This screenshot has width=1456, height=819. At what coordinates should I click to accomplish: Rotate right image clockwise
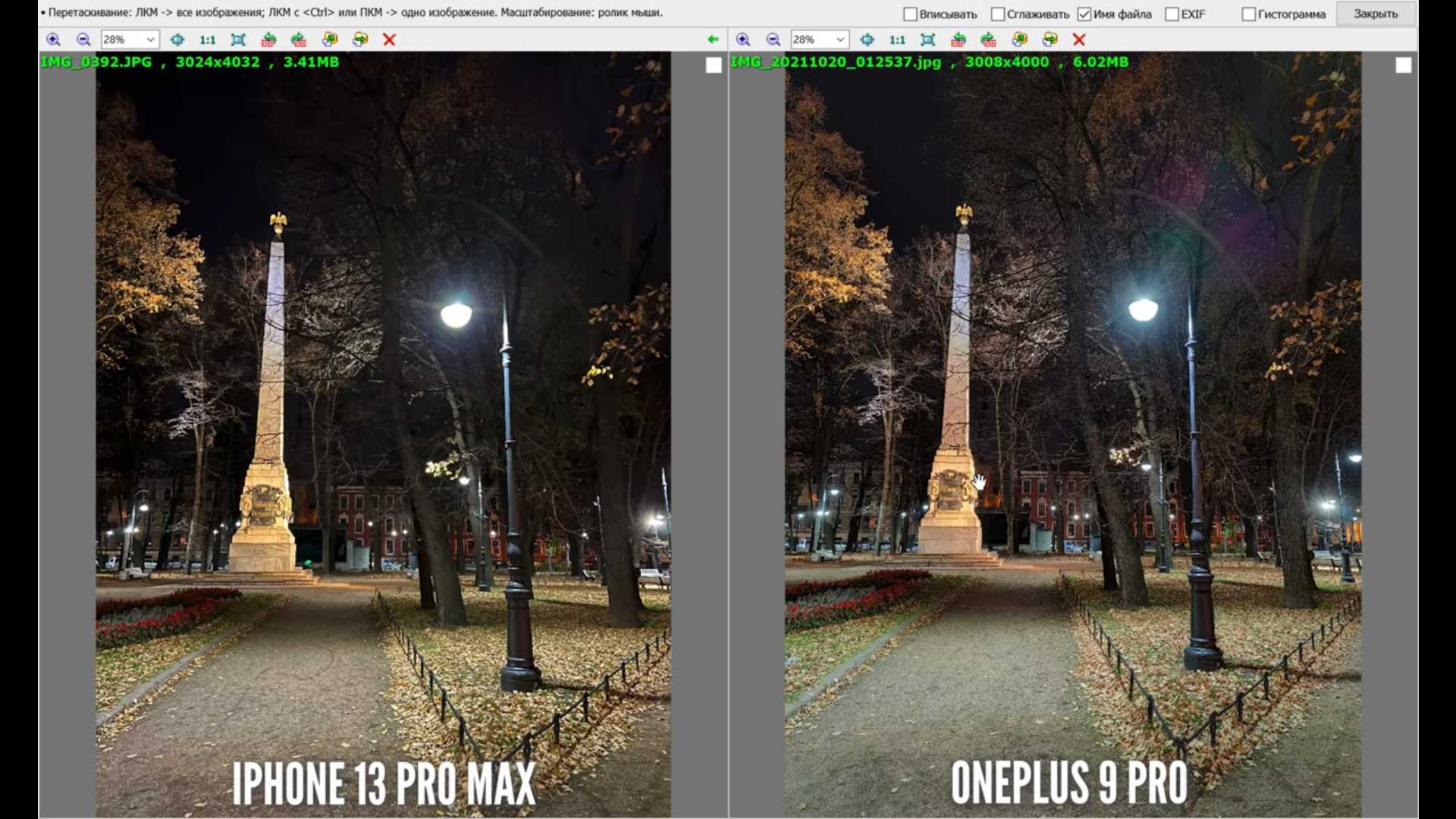pyautogui.click(x=988, y=39)
